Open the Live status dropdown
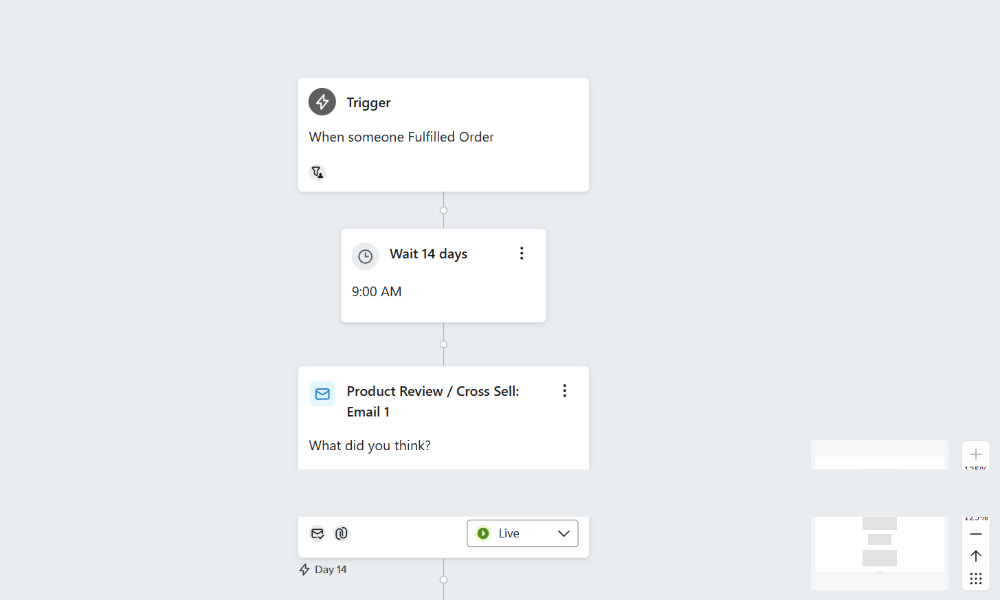This screenshot has width=1000, height=600. pyautogui.click(x=522, y=534)
